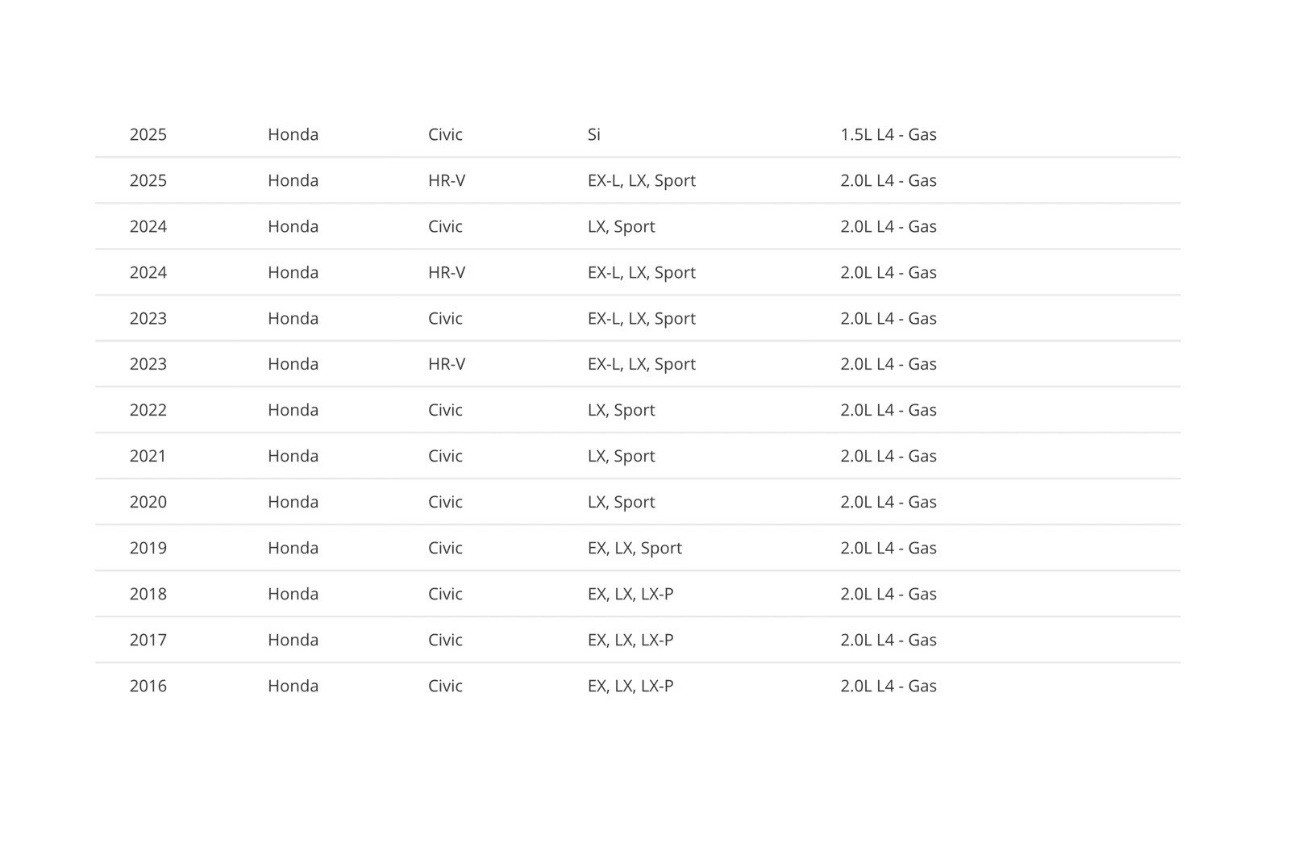Screen dimensions: 1290x849
Task: Click Honda make in the 2020 row
Action: [x=293, y=502]
